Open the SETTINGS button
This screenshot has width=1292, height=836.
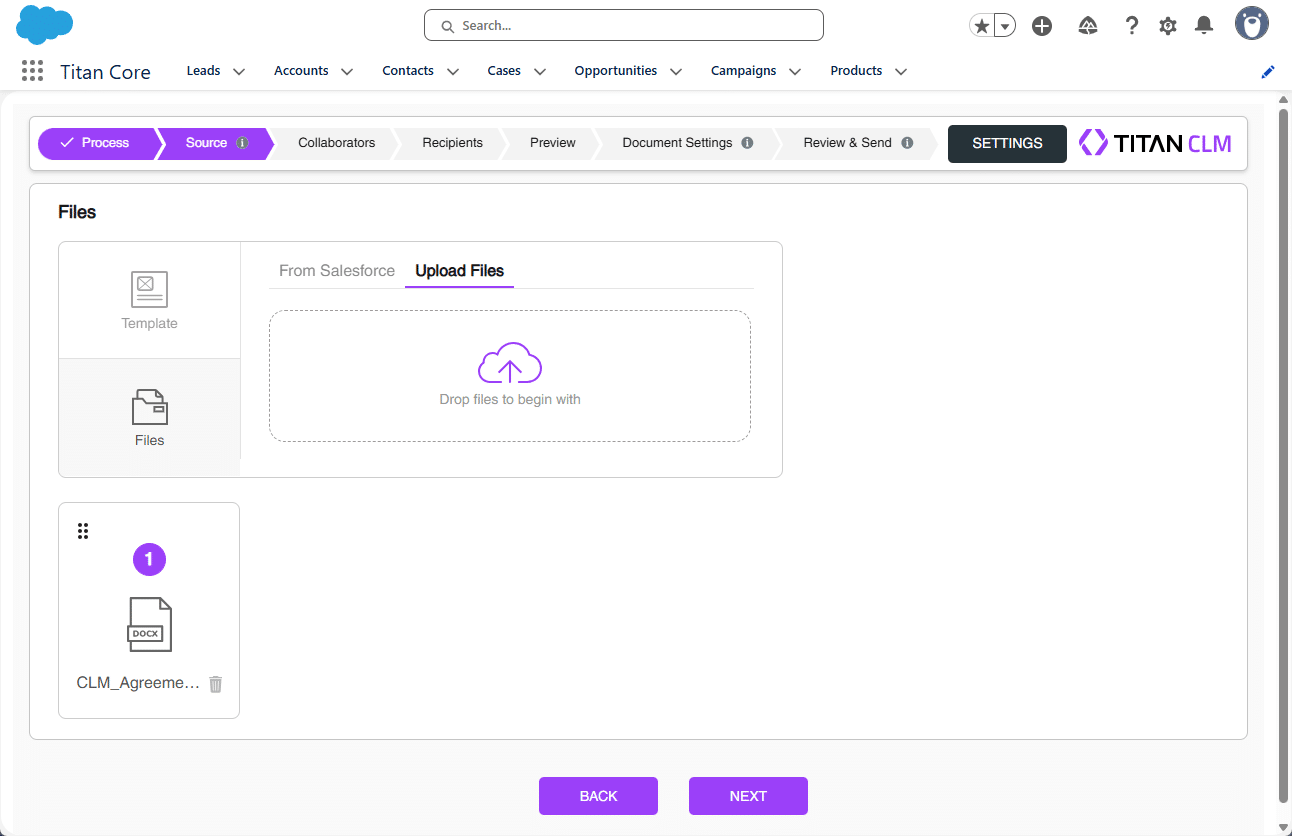tap(1007, 143)
